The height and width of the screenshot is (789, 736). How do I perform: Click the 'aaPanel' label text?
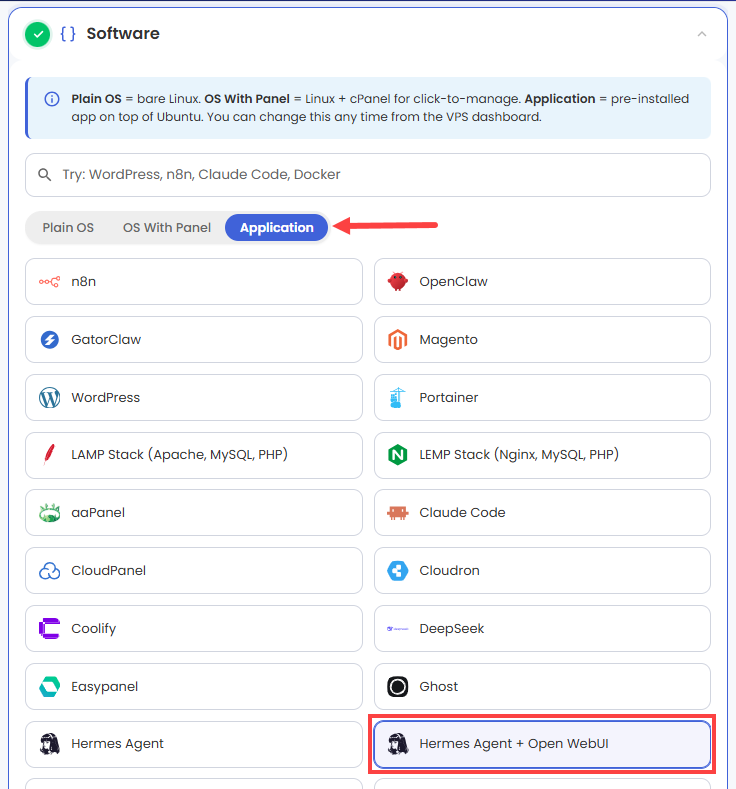point(98,513)
